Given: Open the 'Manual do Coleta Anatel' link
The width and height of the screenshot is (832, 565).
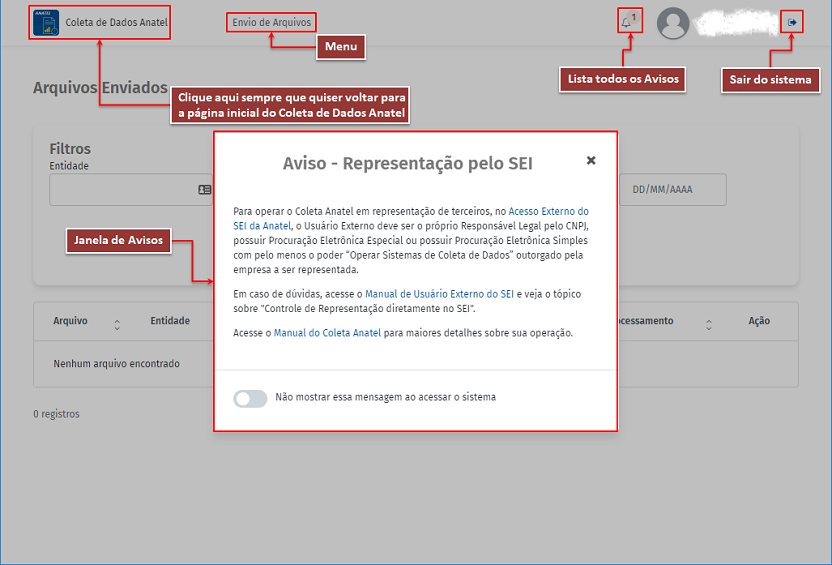Looking at the screenshot, I should coord(327,333).
